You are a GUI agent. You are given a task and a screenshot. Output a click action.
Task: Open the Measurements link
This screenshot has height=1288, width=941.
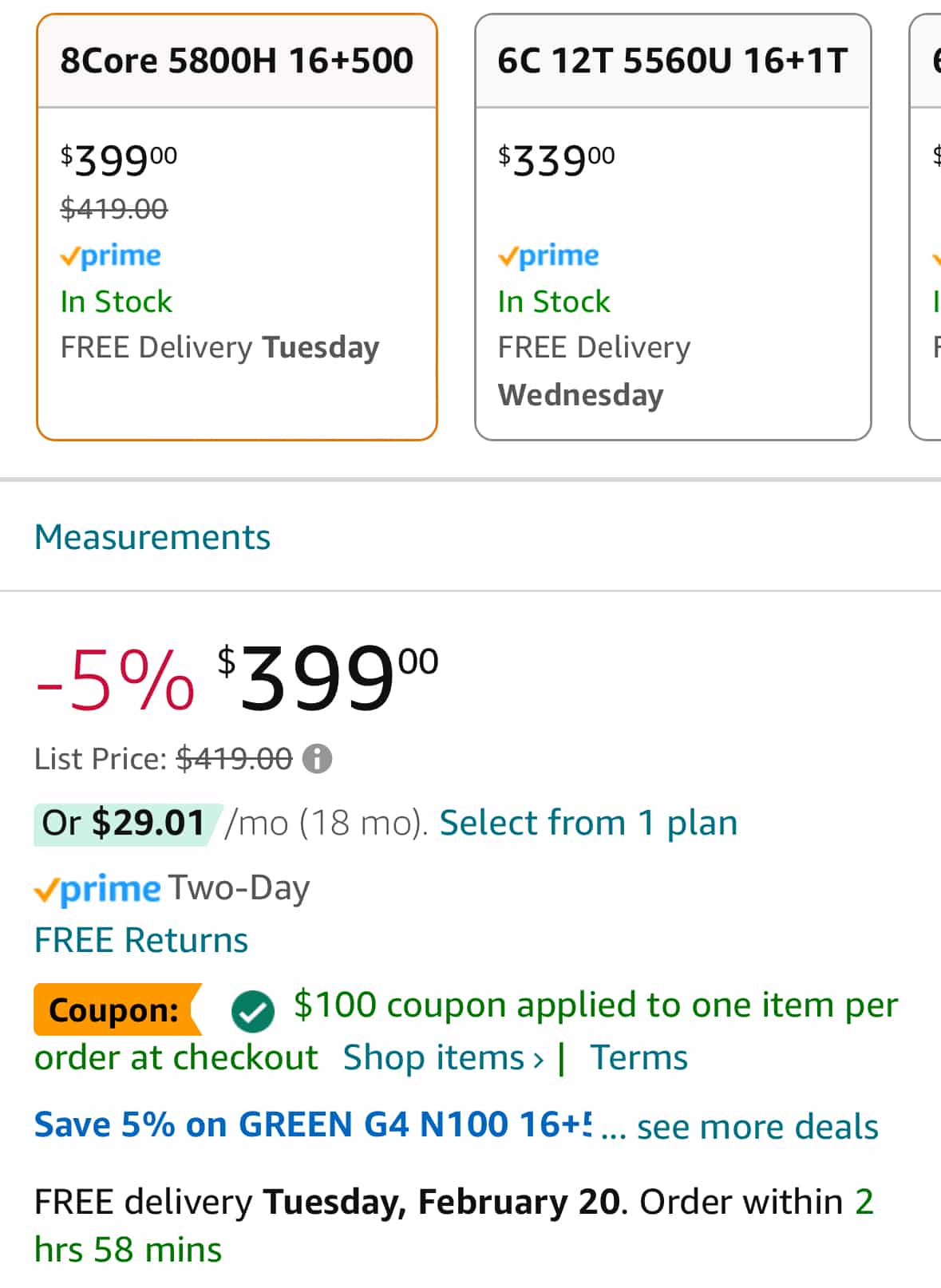click(x=152, y=537)
